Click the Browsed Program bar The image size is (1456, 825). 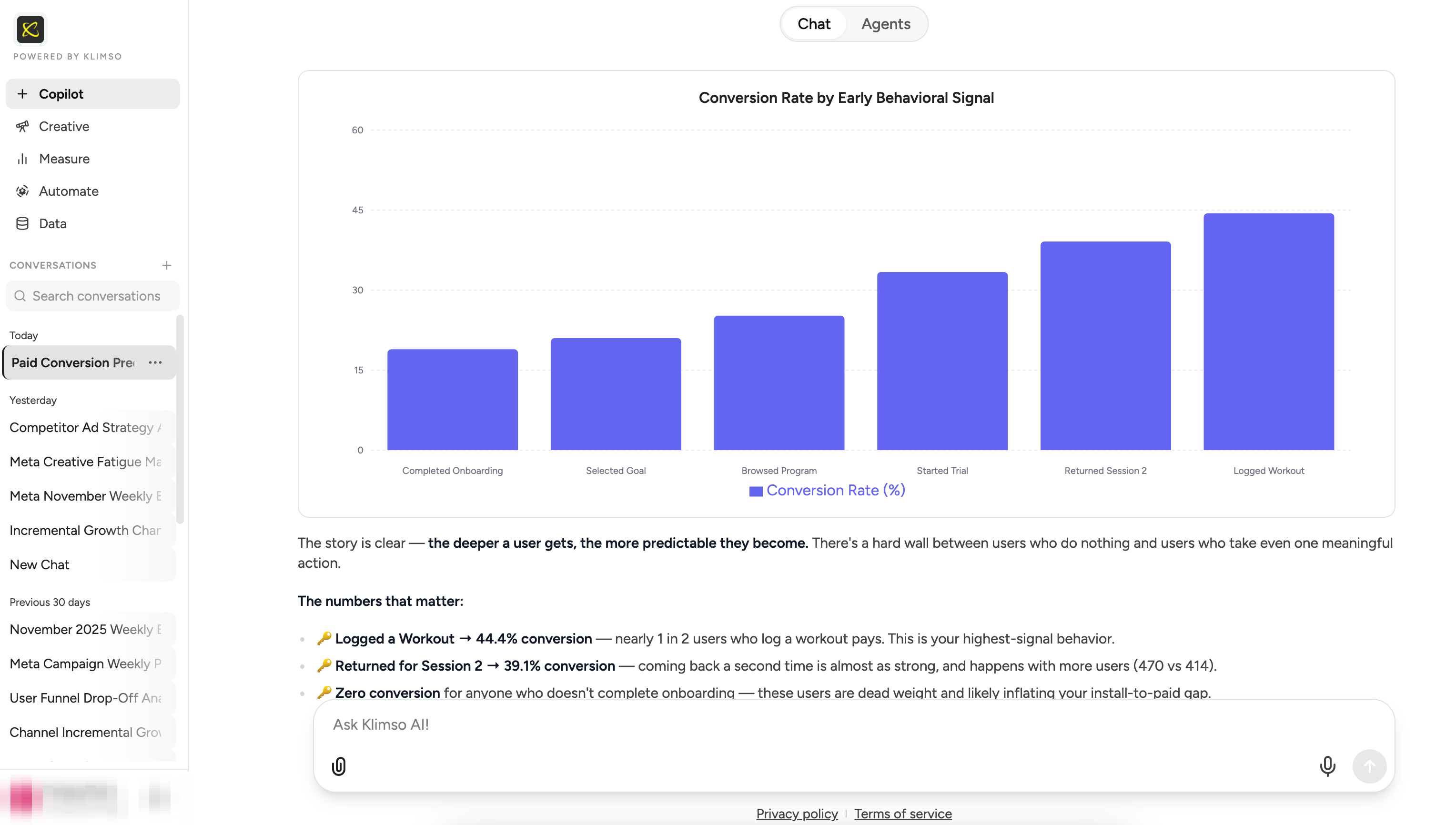pyautogui.click(x=779, y=383)
